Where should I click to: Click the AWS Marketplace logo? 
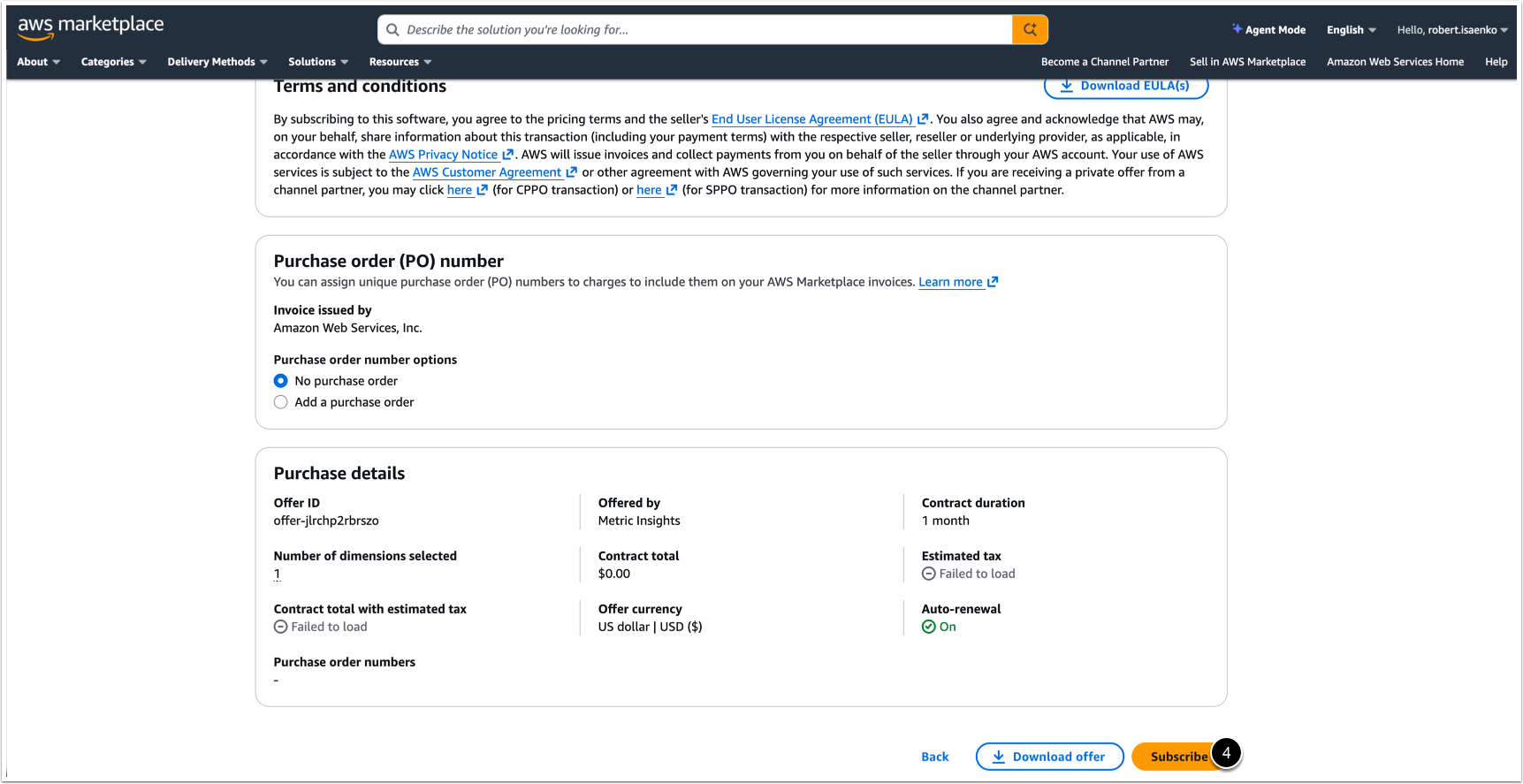click(90, 27)
